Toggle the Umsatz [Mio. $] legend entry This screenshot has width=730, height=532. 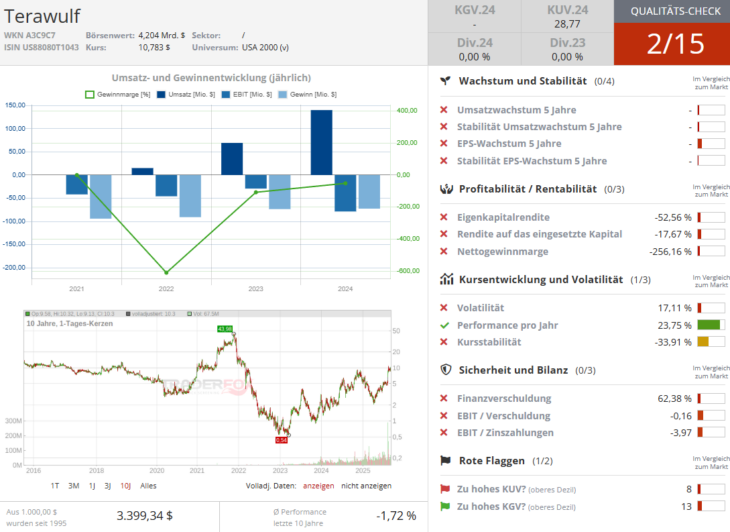coord(186,94)
